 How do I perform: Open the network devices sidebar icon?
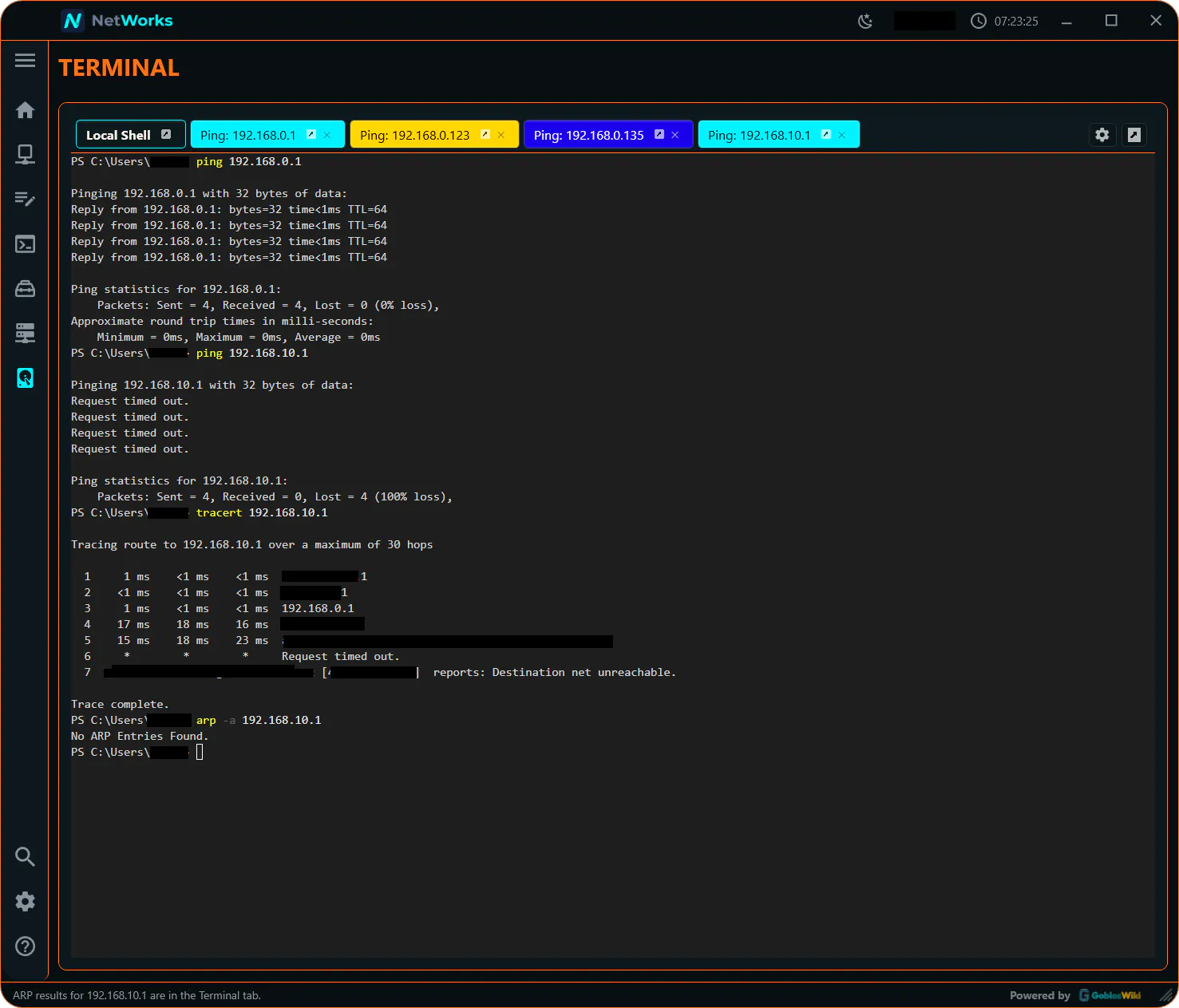pos(25,154)
